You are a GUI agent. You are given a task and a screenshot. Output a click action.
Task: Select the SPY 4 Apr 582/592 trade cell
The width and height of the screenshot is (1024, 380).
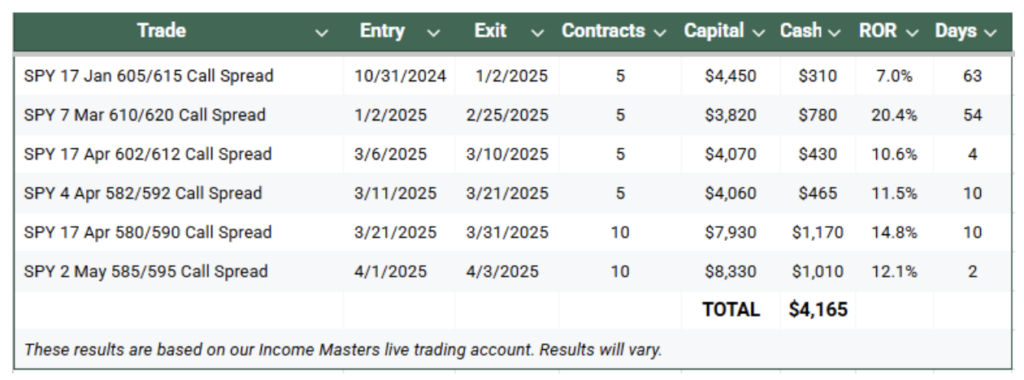[178, 193]
